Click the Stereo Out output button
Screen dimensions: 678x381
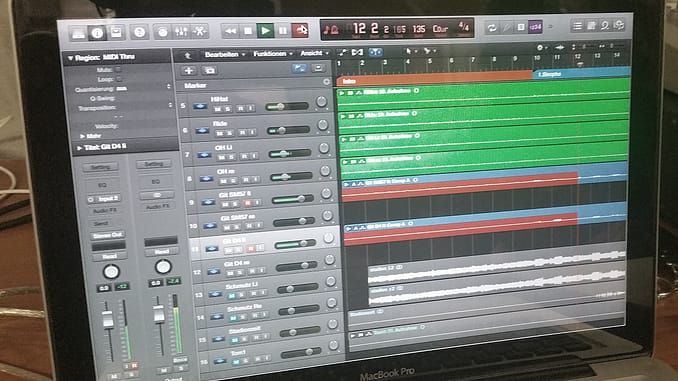pos(108,235)
